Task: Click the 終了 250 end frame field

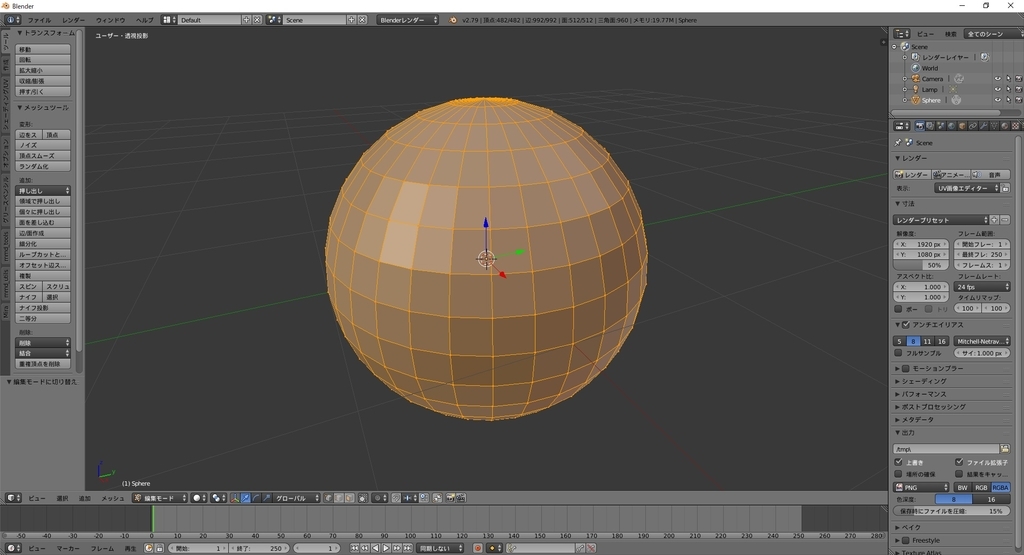Action: (x=259, y=548)
